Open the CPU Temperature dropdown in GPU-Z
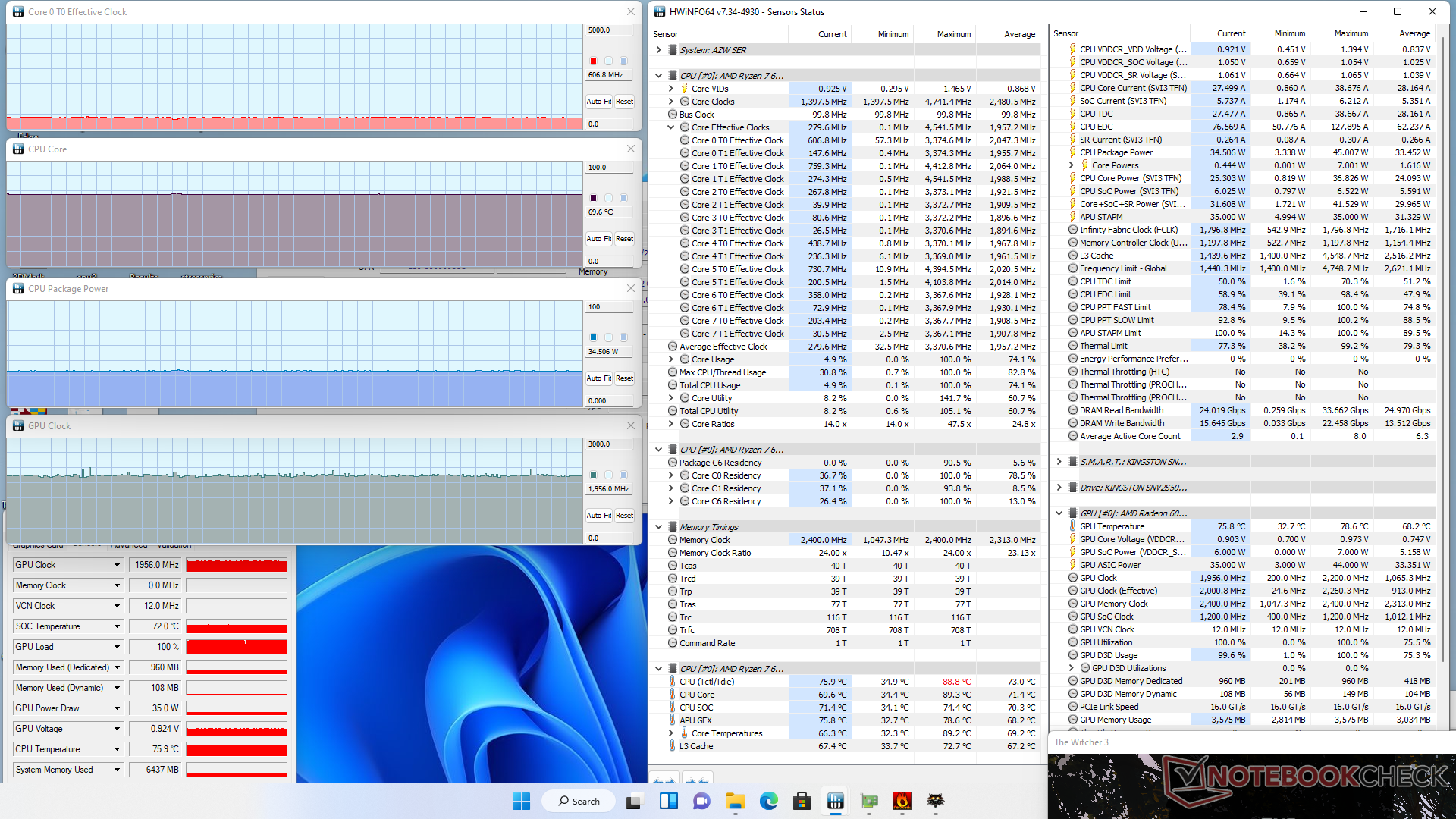 pos(117,749)
